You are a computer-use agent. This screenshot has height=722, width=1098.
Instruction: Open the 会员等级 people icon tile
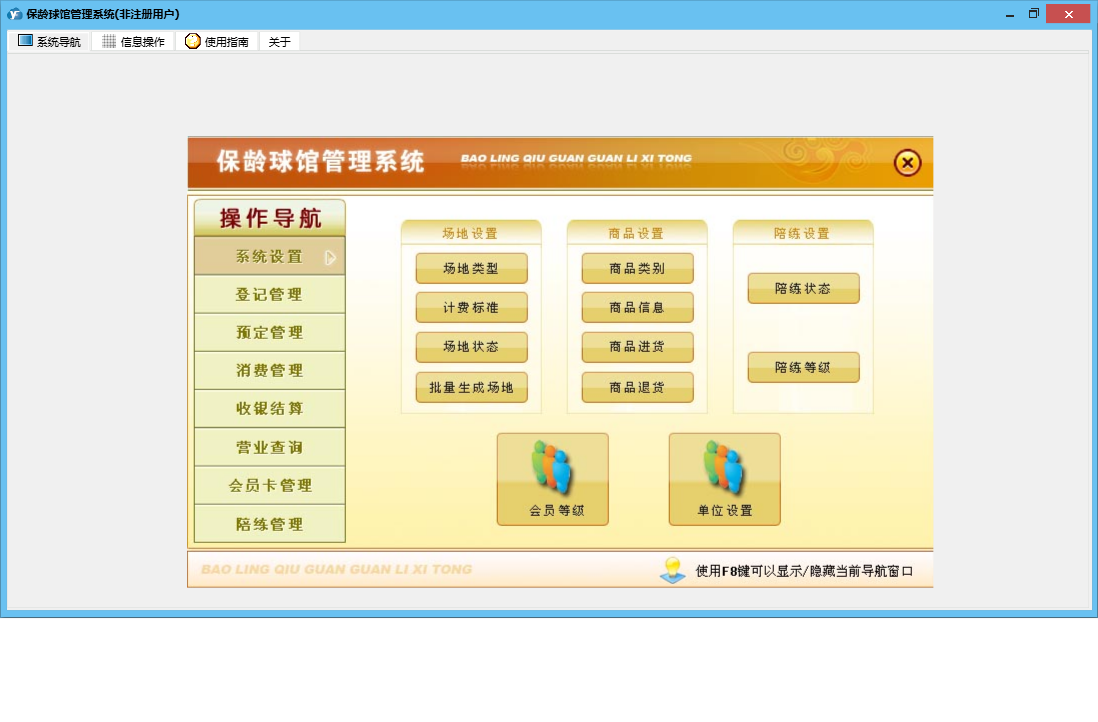click(553, 479)
